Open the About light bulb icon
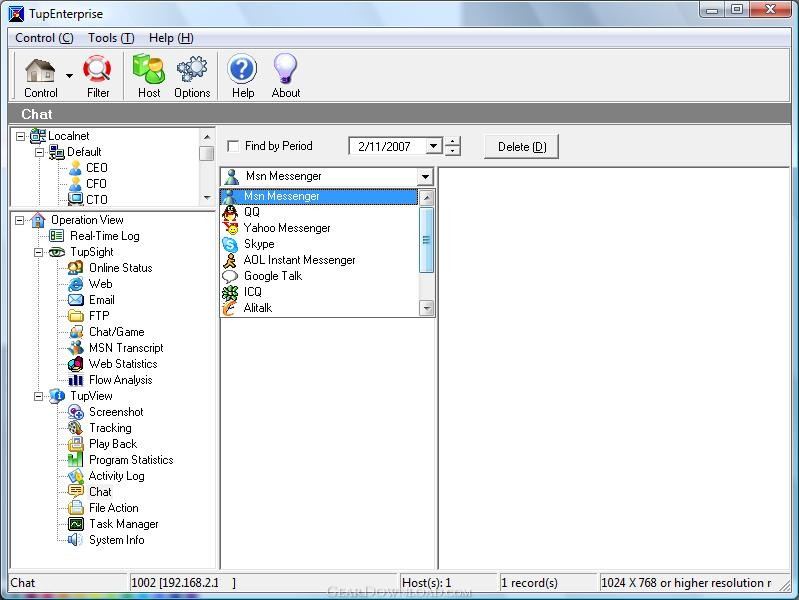This screenshot has height=600, width=799. [286, 76]
